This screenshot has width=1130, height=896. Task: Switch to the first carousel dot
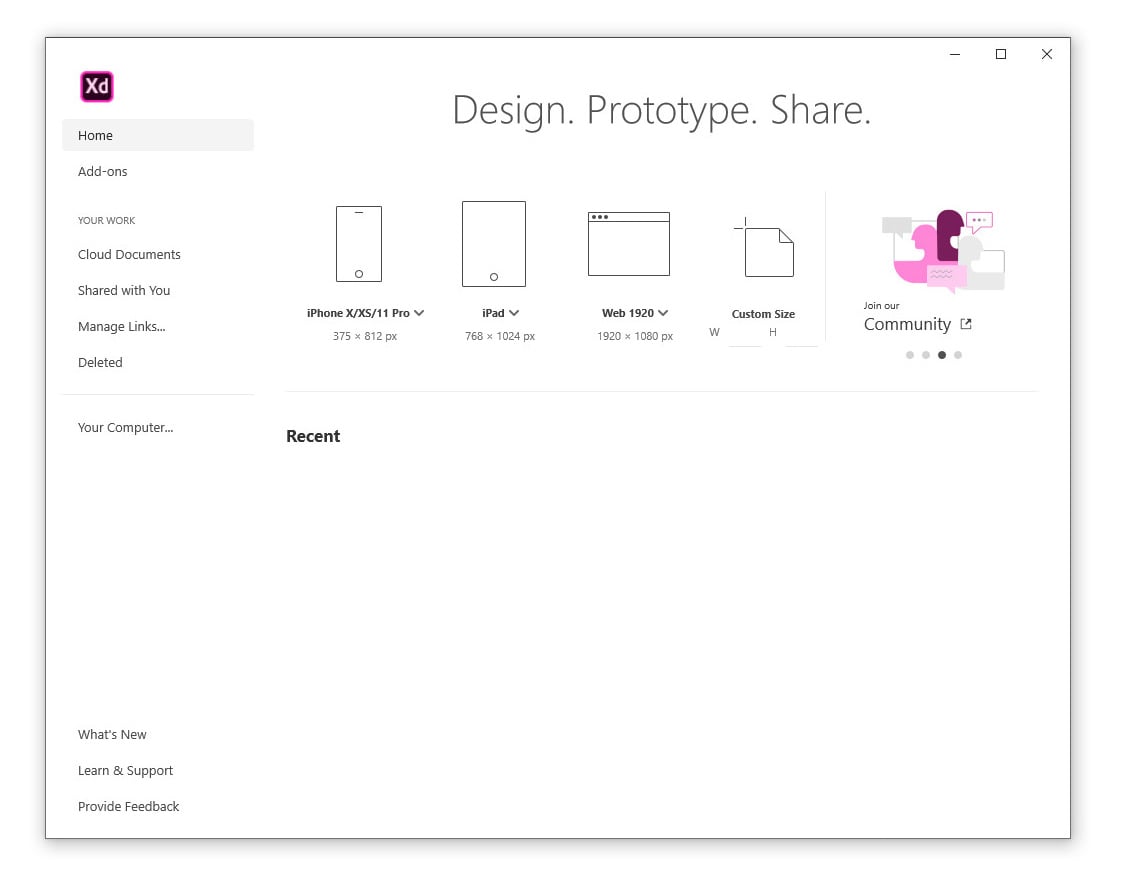[x=909, y=355]
